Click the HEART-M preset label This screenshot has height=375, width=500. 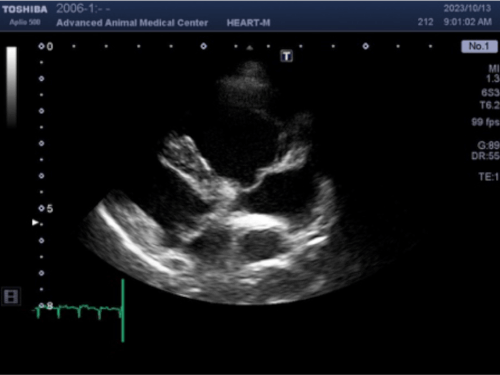(x=248, y=23)
